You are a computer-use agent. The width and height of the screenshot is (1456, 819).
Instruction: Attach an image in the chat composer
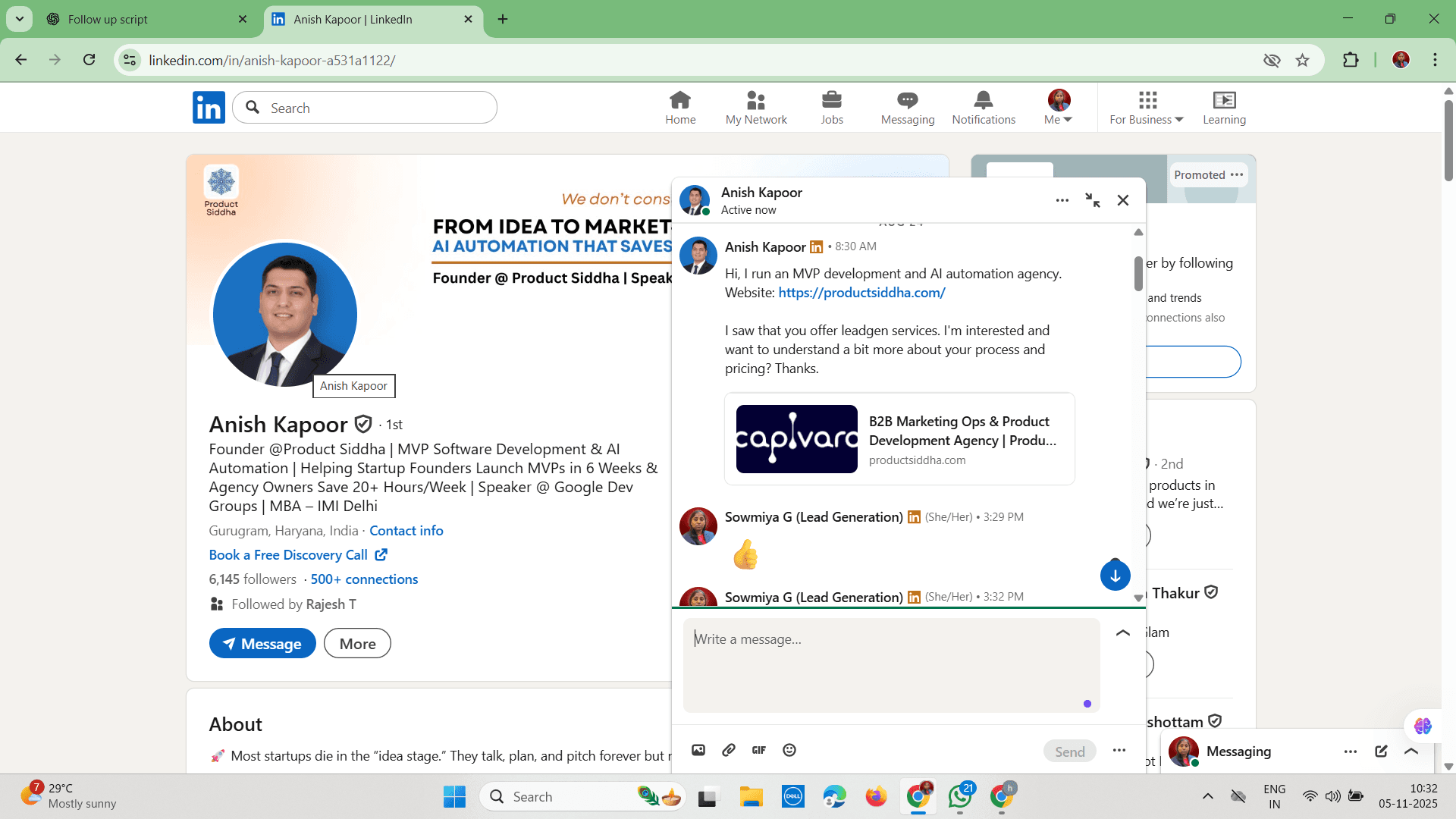click(698, 750)
